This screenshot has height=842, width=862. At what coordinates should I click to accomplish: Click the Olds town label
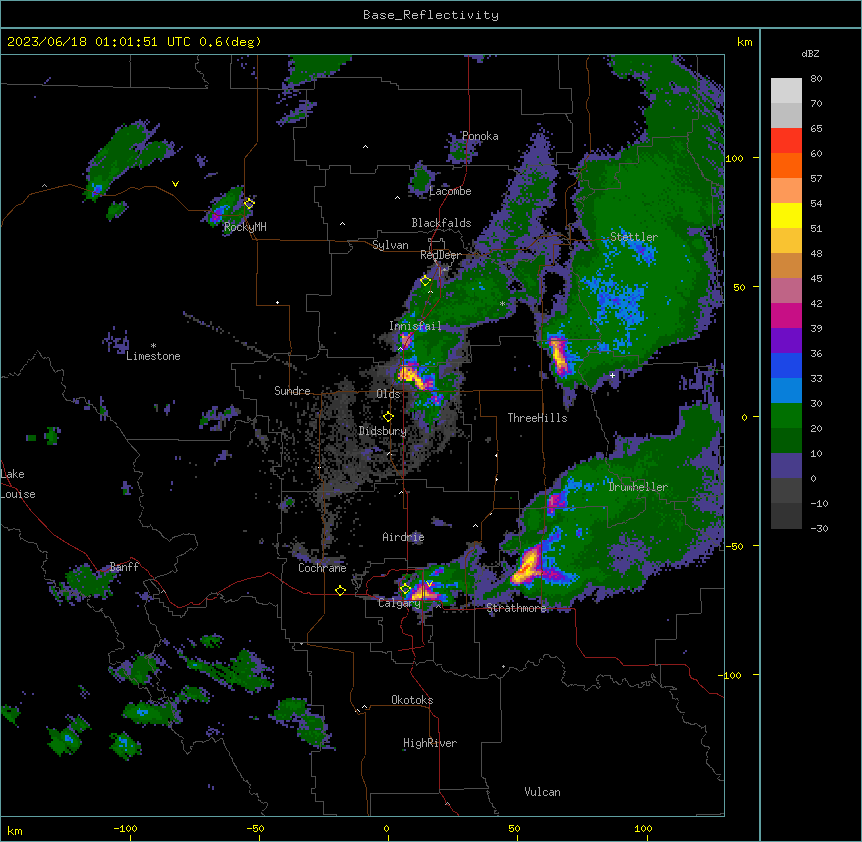click(388, 394)
